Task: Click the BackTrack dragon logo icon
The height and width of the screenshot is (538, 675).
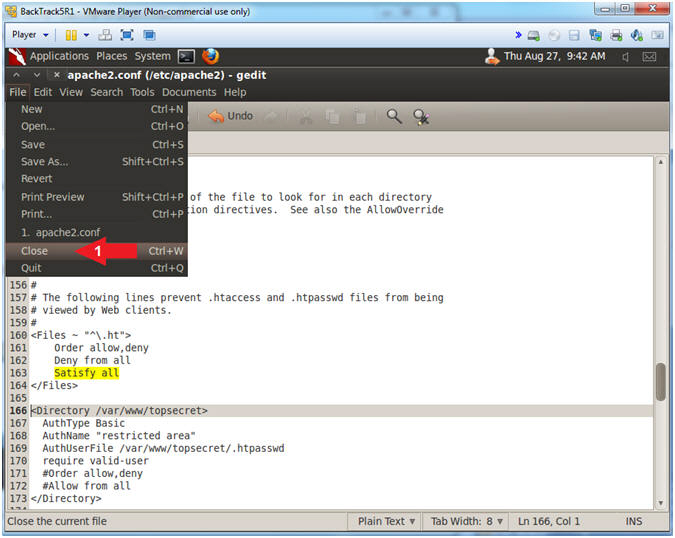Action: [x=17, y=56]
